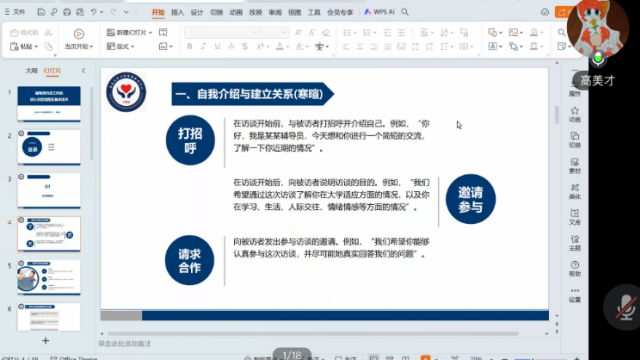Click the decrease indent icon
The height and width of the screenshot is (360, 640).
tap(387, 33)
